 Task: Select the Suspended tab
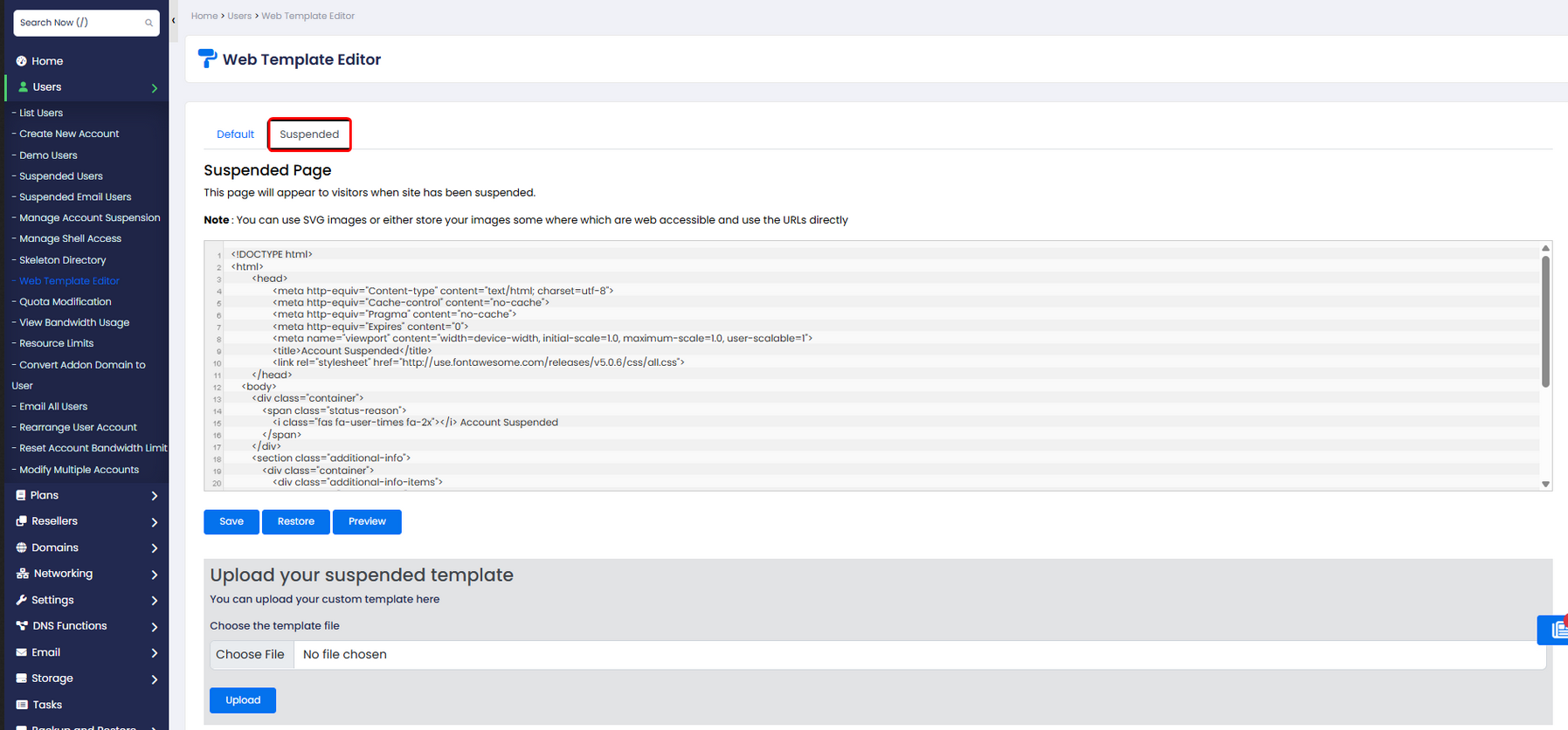tap(309, 134)
